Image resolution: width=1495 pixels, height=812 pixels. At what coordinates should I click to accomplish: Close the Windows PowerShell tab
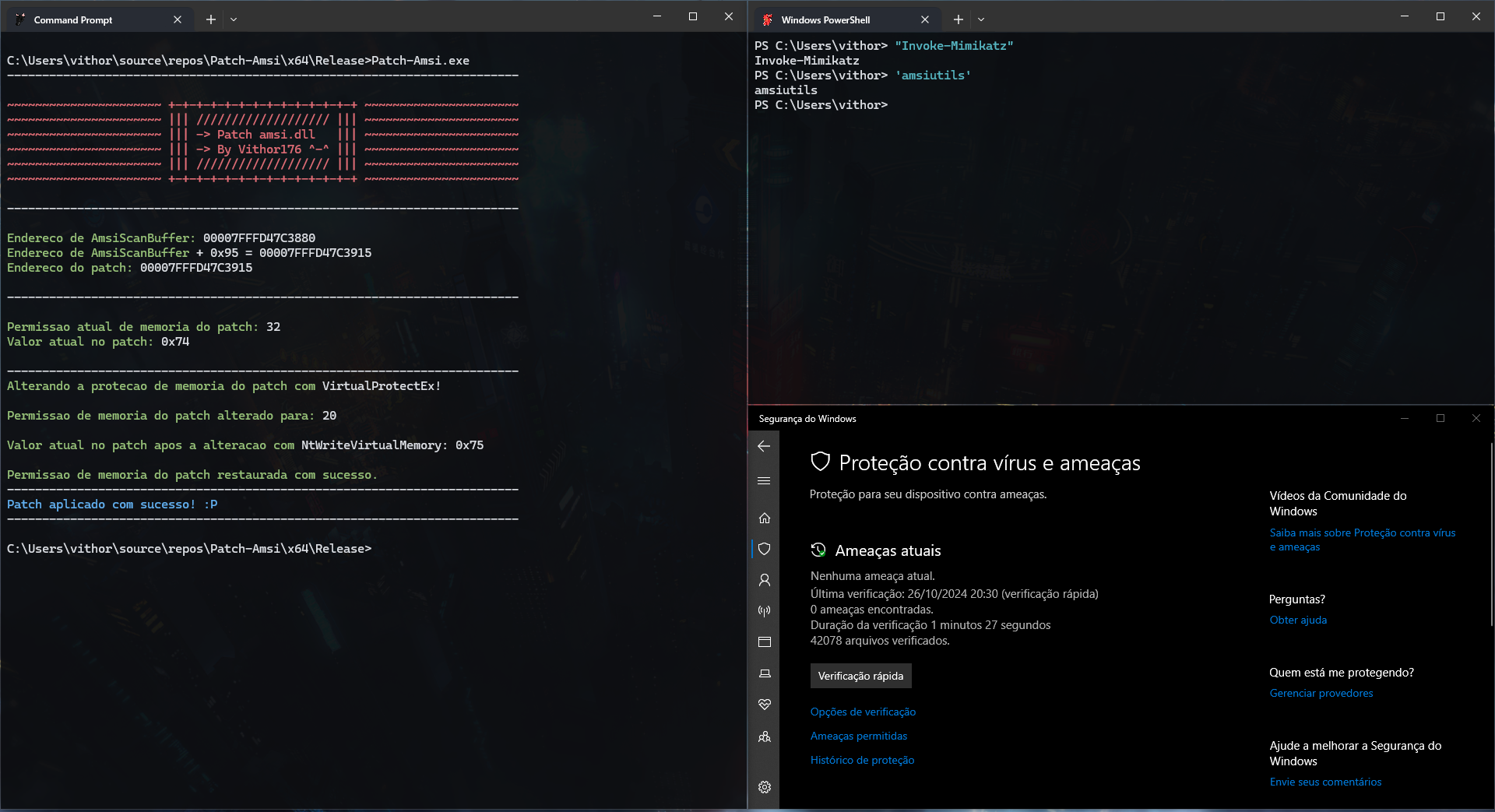click(925, 19)
